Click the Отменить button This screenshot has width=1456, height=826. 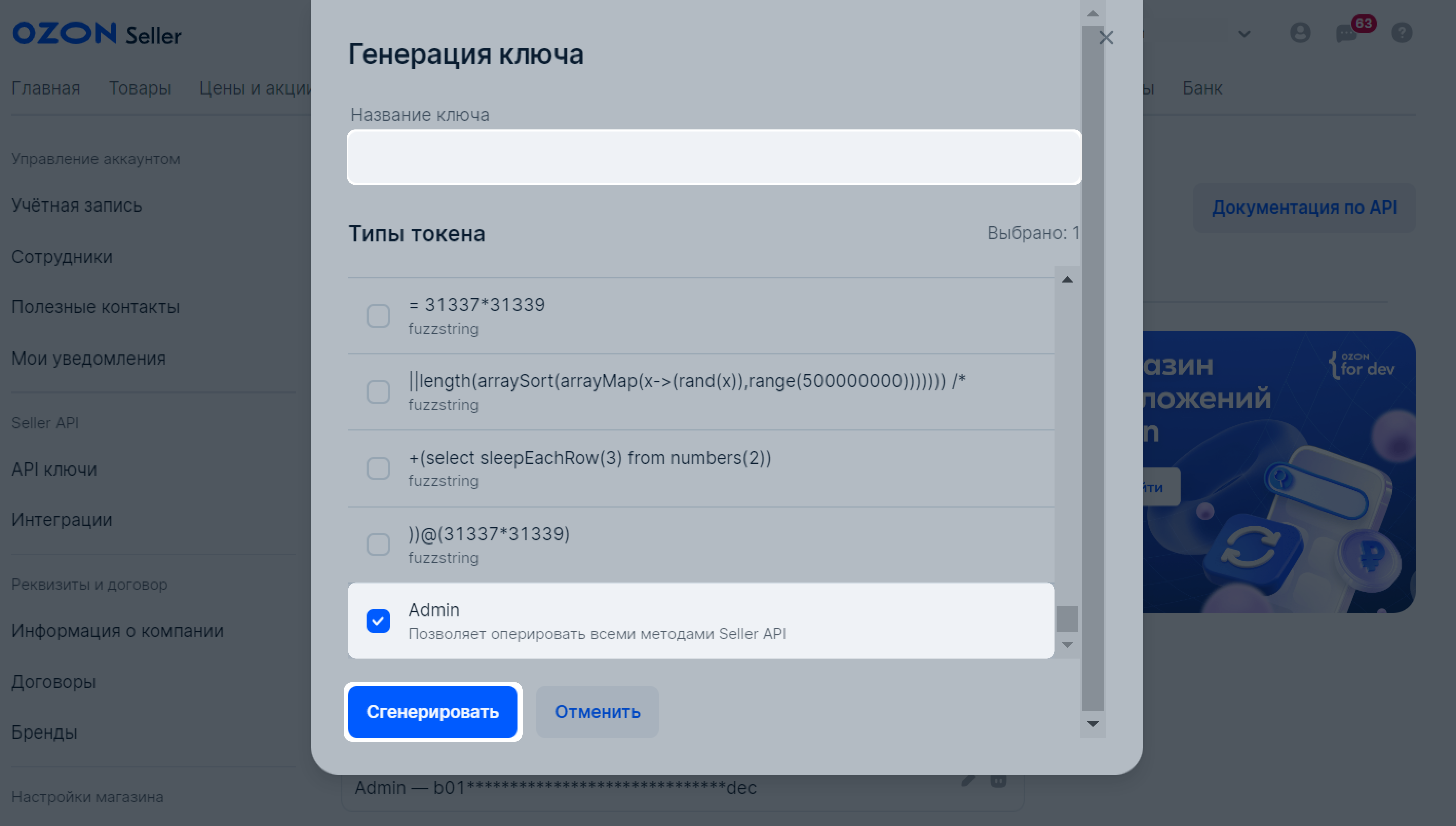coord(598,712)
